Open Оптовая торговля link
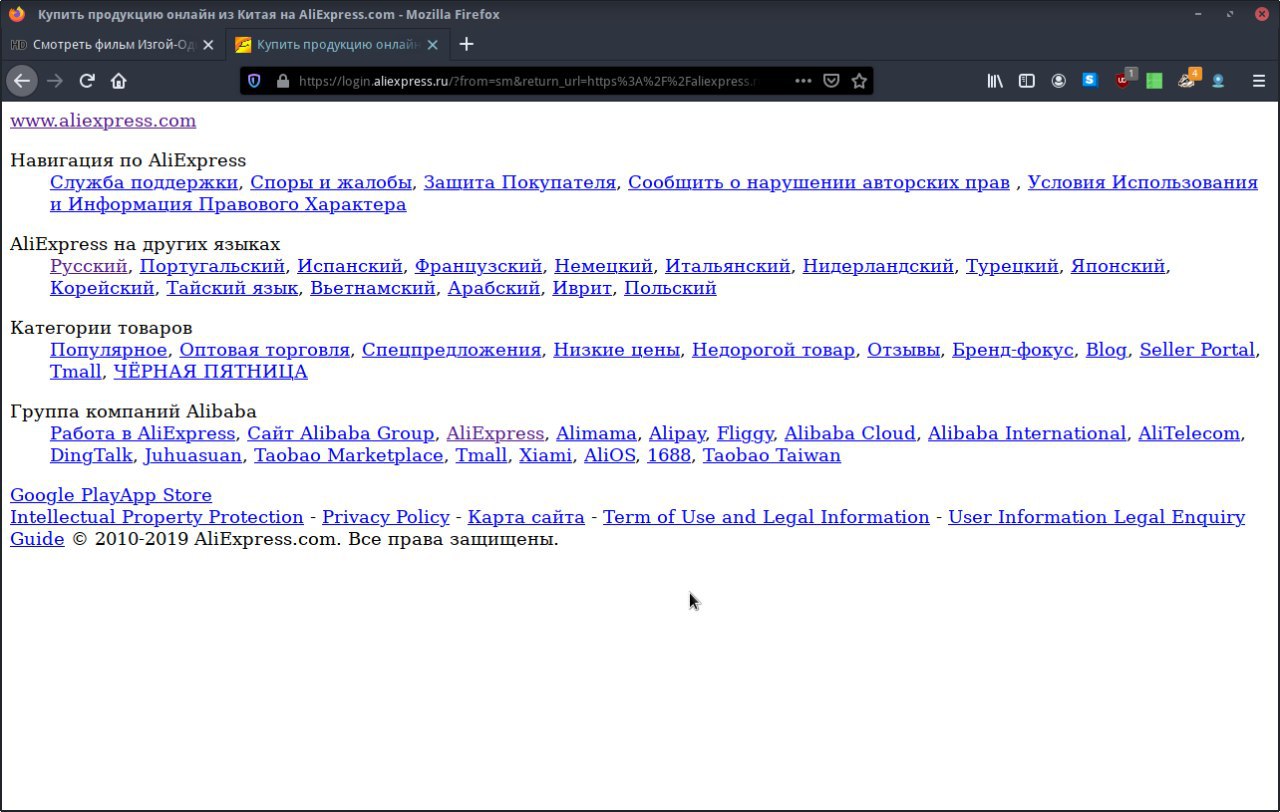This screenshot has height=812, width=1280. (x=264, y=350)
